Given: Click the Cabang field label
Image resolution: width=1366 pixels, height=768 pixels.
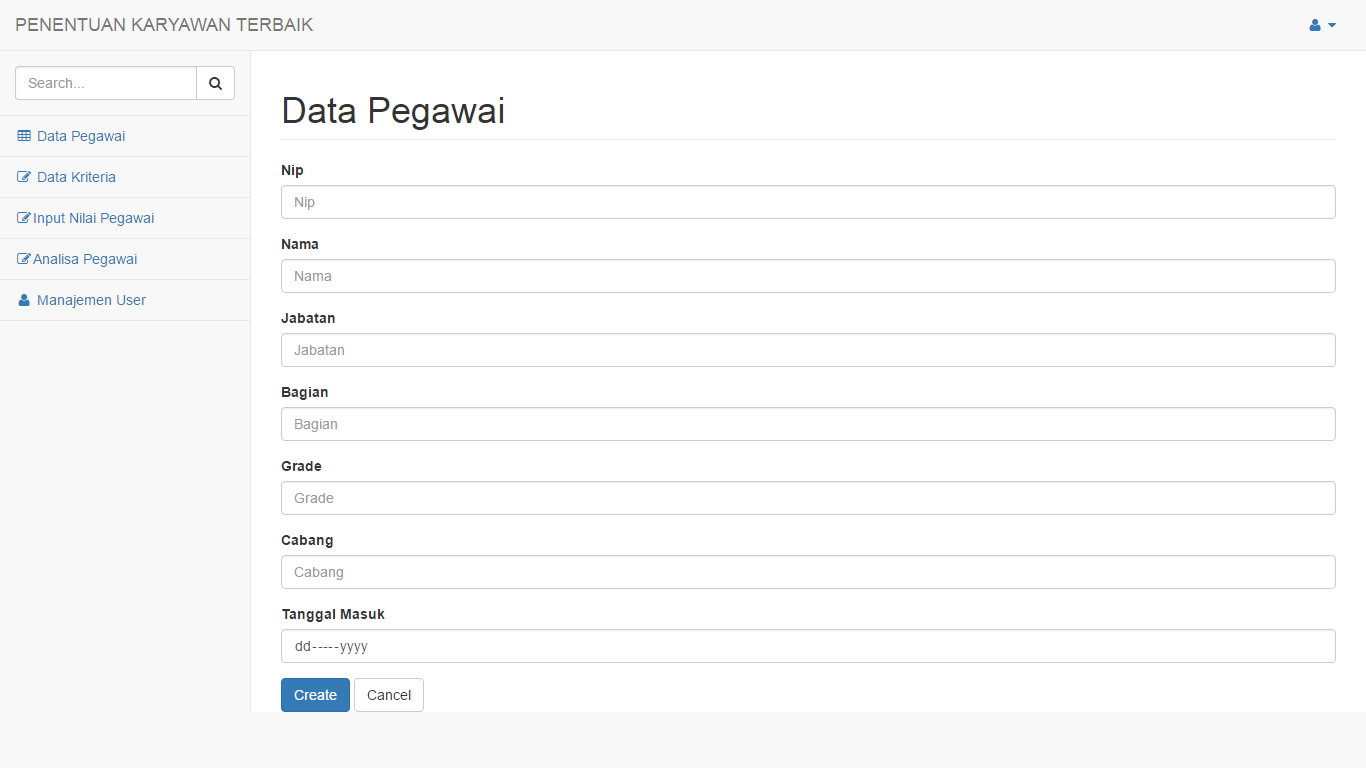Looking at the screenshot, I should pos(307,540).
